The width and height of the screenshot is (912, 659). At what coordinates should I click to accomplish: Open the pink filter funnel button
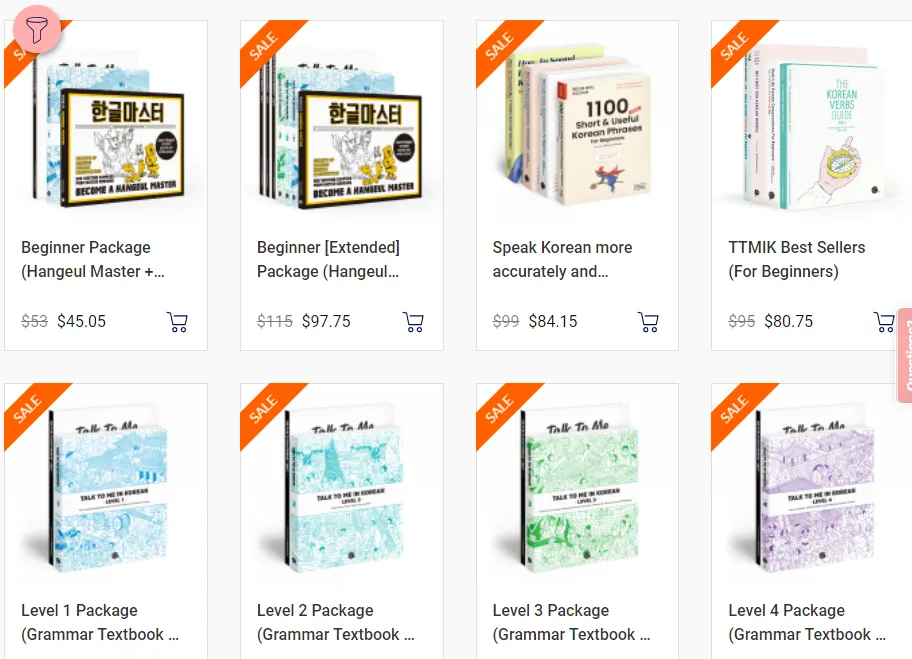click(x=37, y=29)
